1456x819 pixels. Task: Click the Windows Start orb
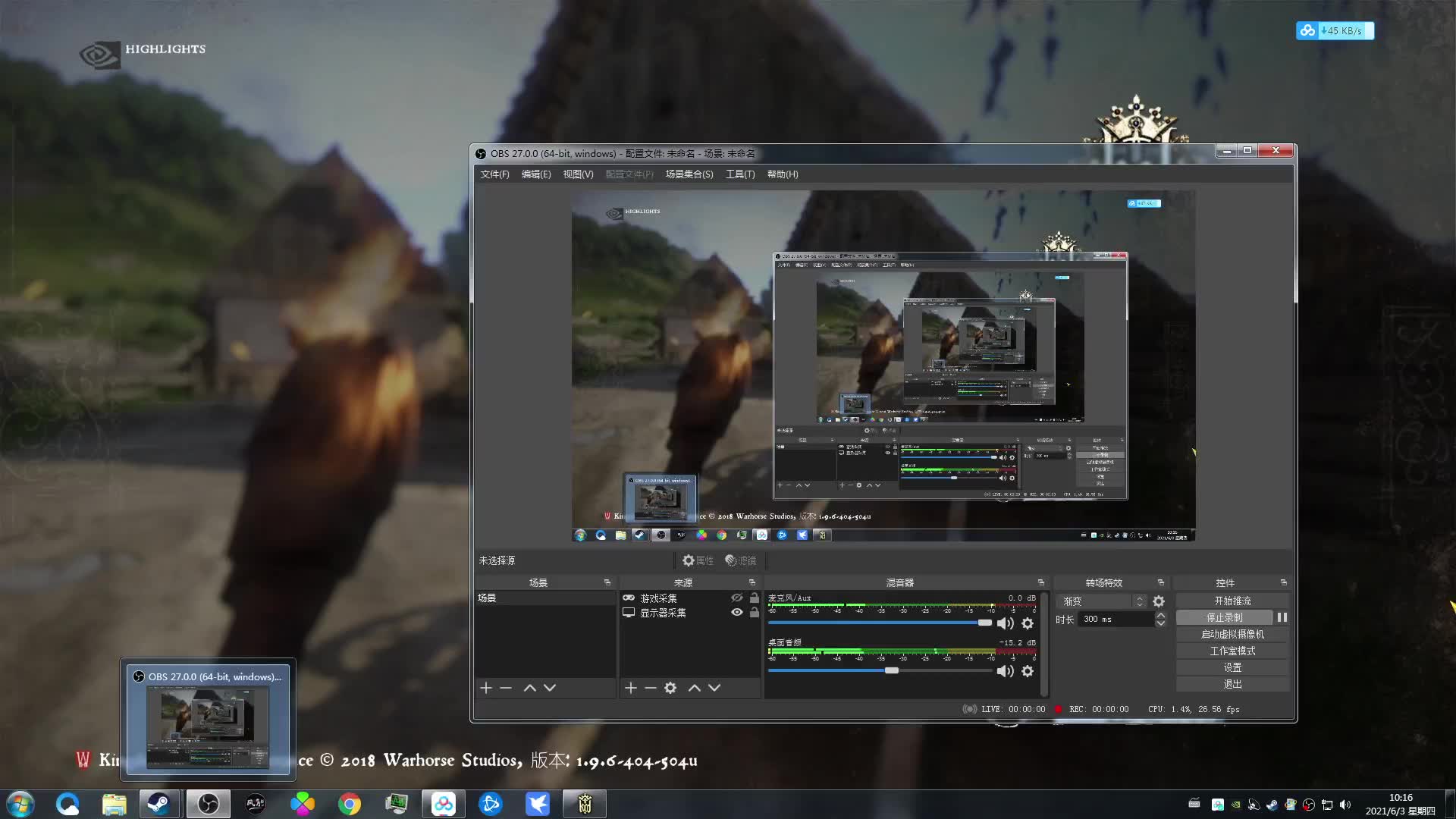[20, 804]
